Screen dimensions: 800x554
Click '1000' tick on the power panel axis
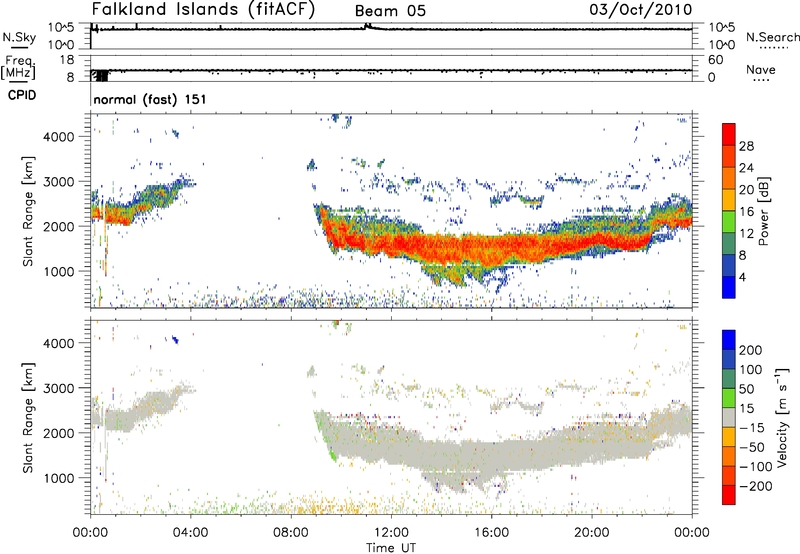point(59,271)
